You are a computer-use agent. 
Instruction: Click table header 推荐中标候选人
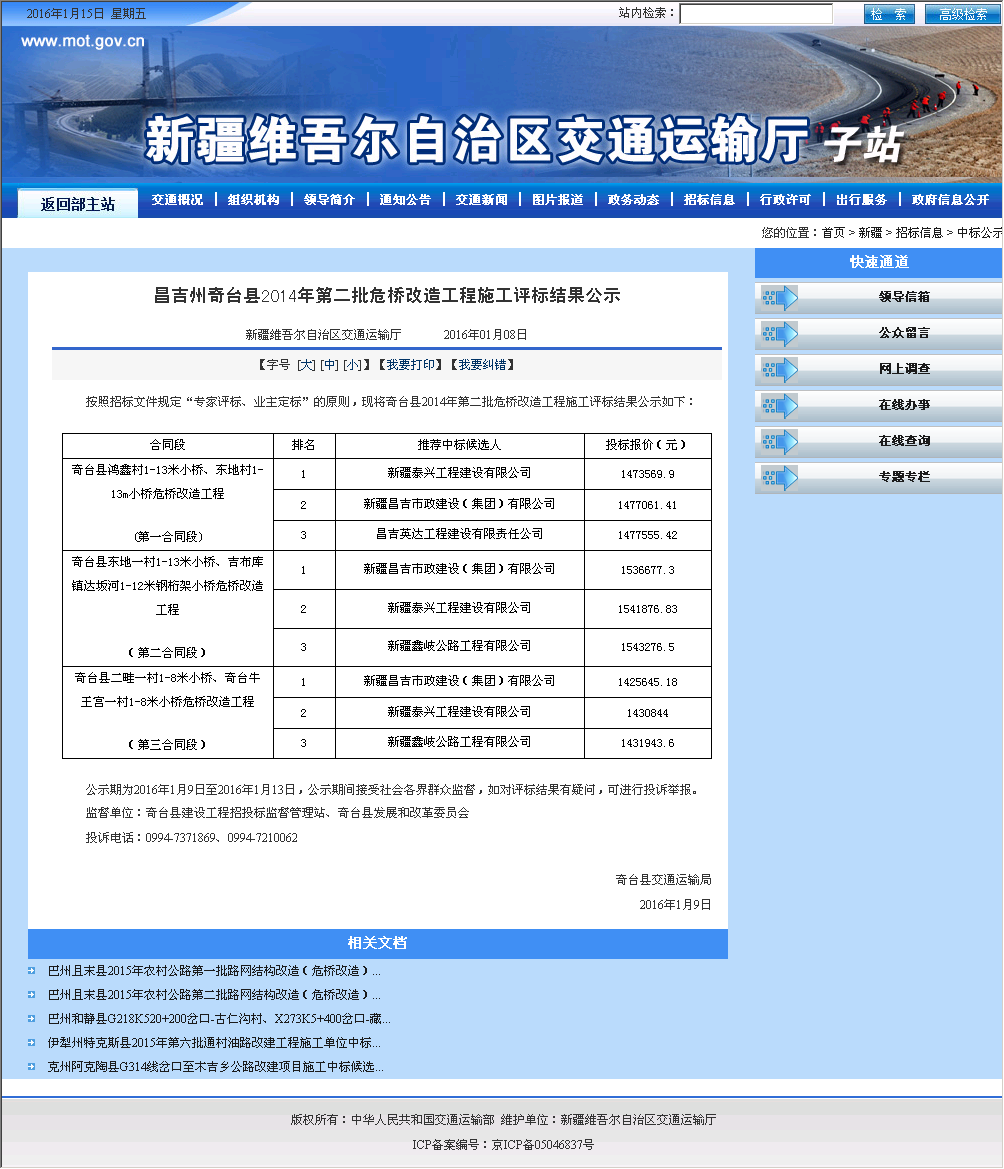459,445
